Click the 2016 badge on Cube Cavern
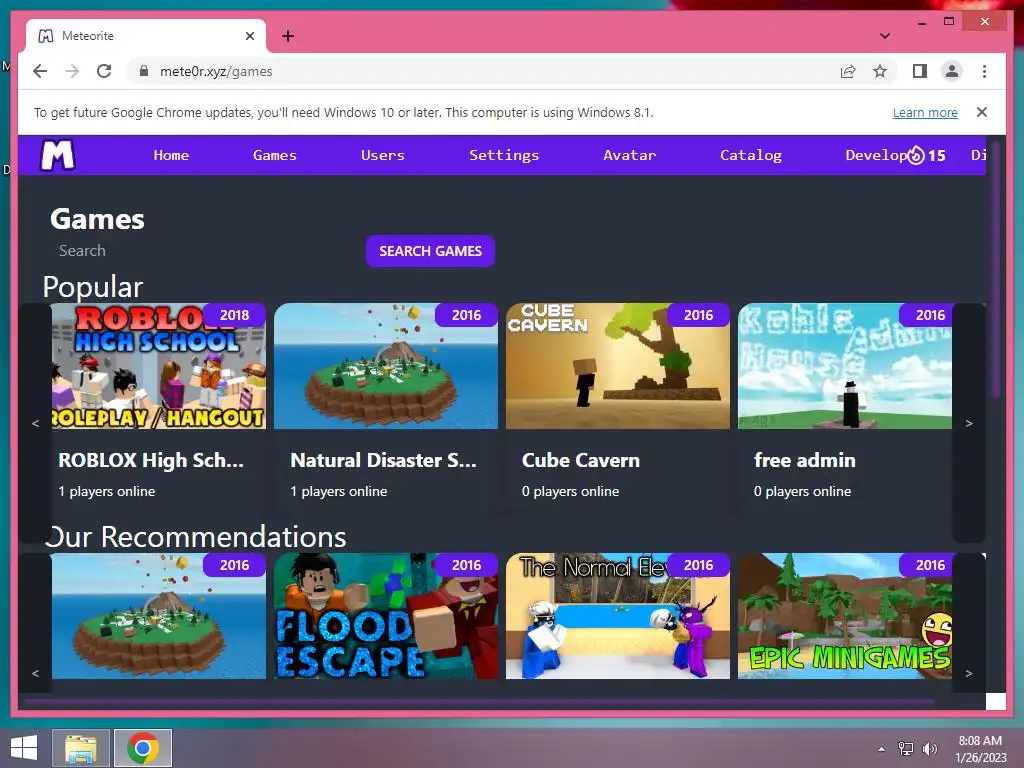 point(698,315)
